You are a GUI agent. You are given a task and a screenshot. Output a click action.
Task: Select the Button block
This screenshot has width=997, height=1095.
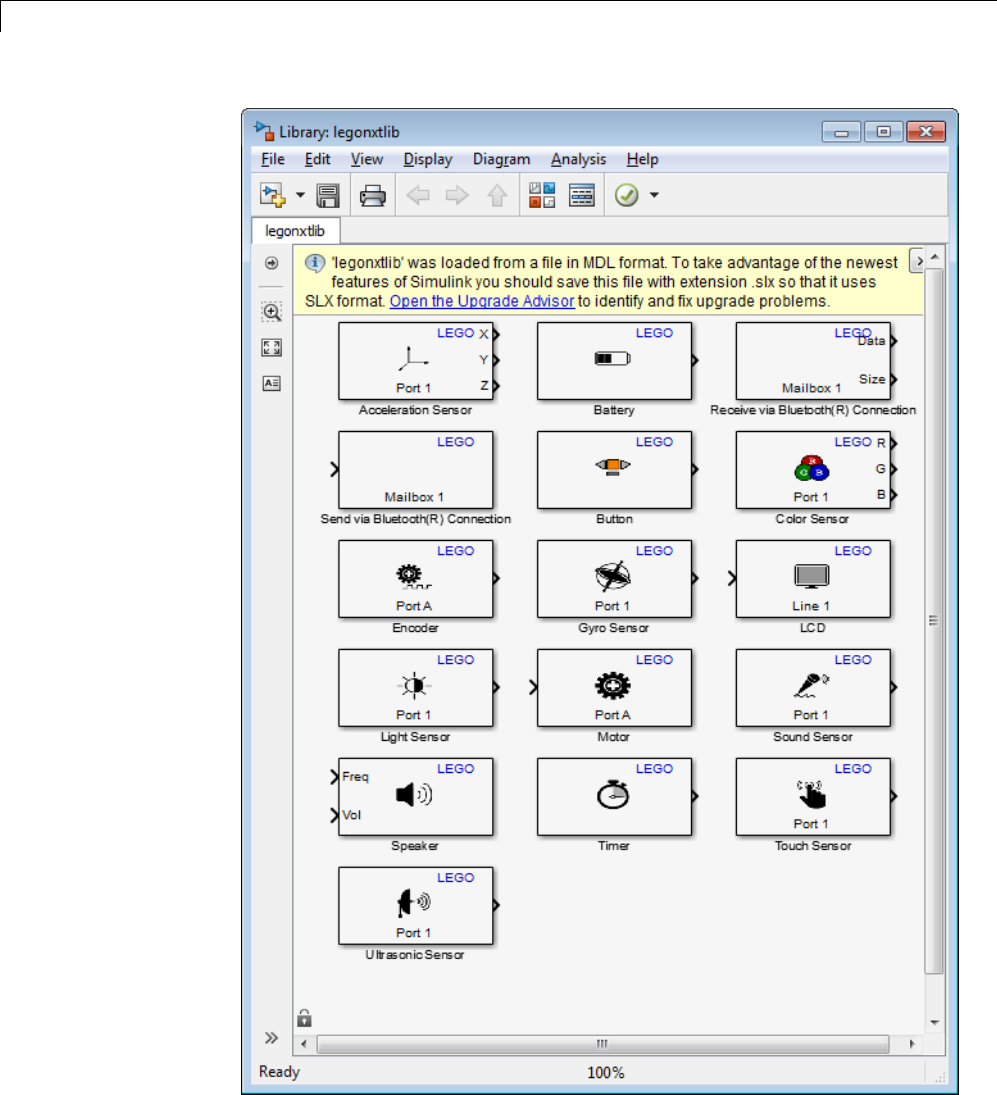[x=614, y=469]
